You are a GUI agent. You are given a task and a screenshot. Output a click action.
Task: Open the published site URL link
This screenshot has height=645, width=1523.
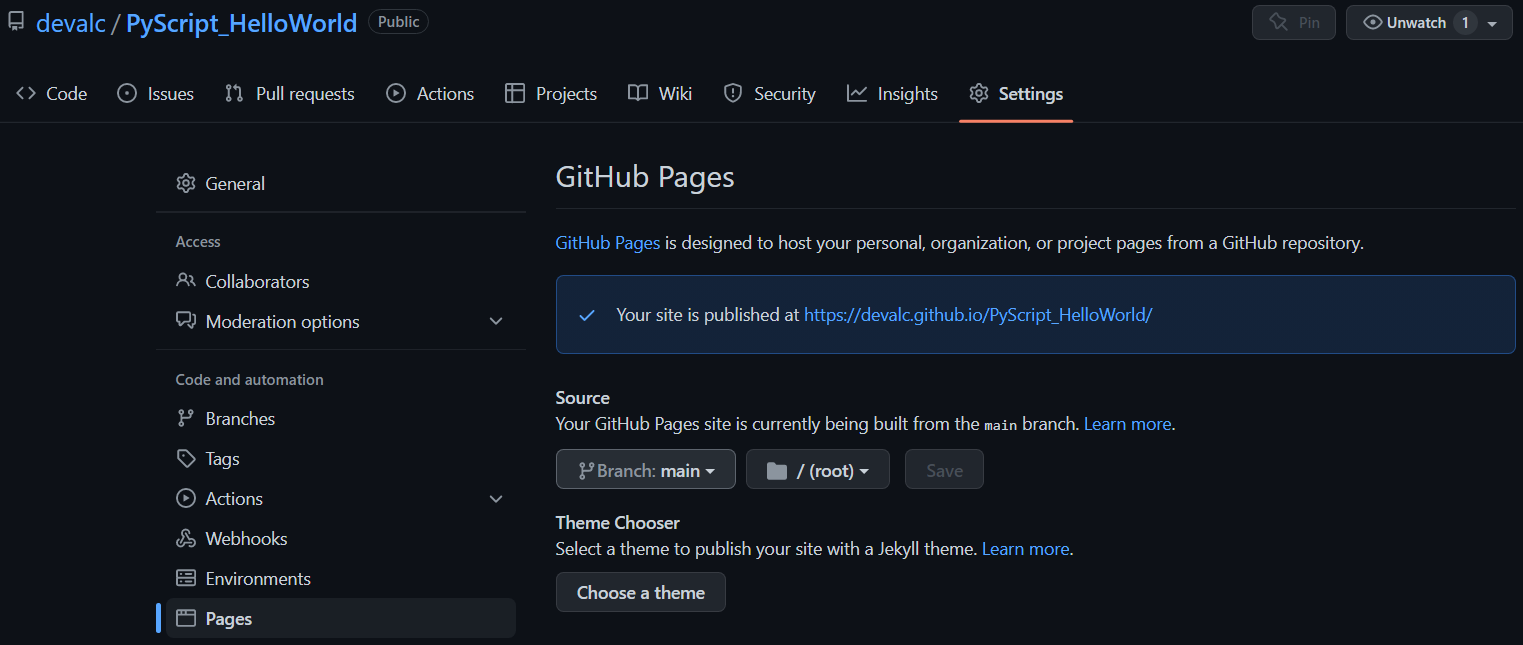(x=978, y=314)
